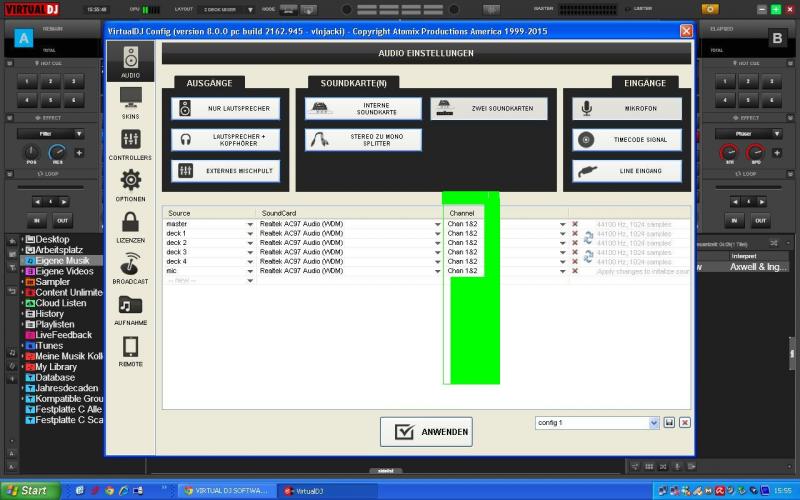This screenshot has height=500, width=800.
Task: Select Desktop folder in browser tree
Action: point(47,239)
